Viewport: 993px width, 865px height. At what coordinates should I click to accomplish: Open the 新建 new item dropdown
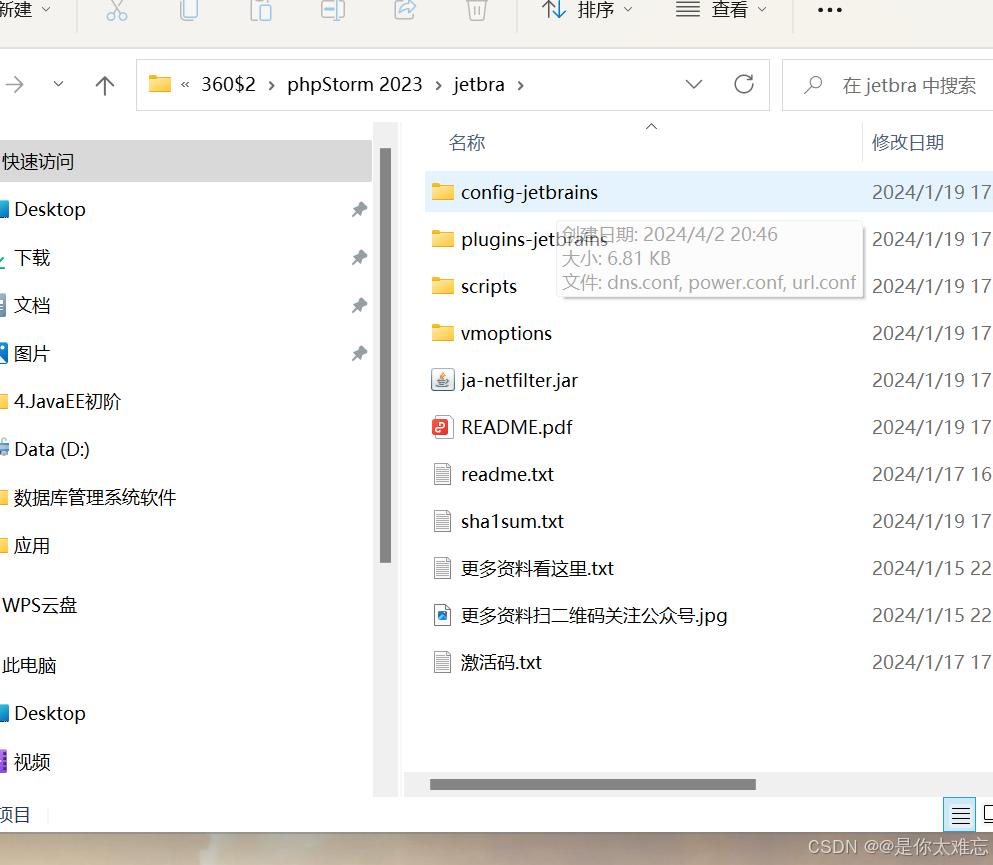(25, 10)
